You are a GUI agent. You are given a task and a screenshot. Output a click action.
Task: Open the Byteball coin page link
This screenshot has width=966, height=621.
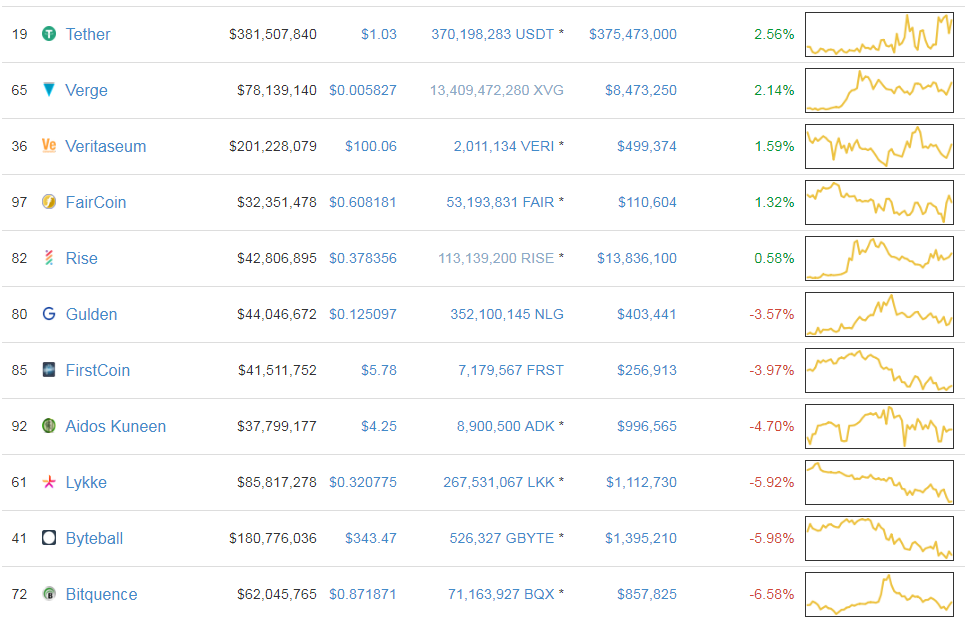tap(94, 539)
